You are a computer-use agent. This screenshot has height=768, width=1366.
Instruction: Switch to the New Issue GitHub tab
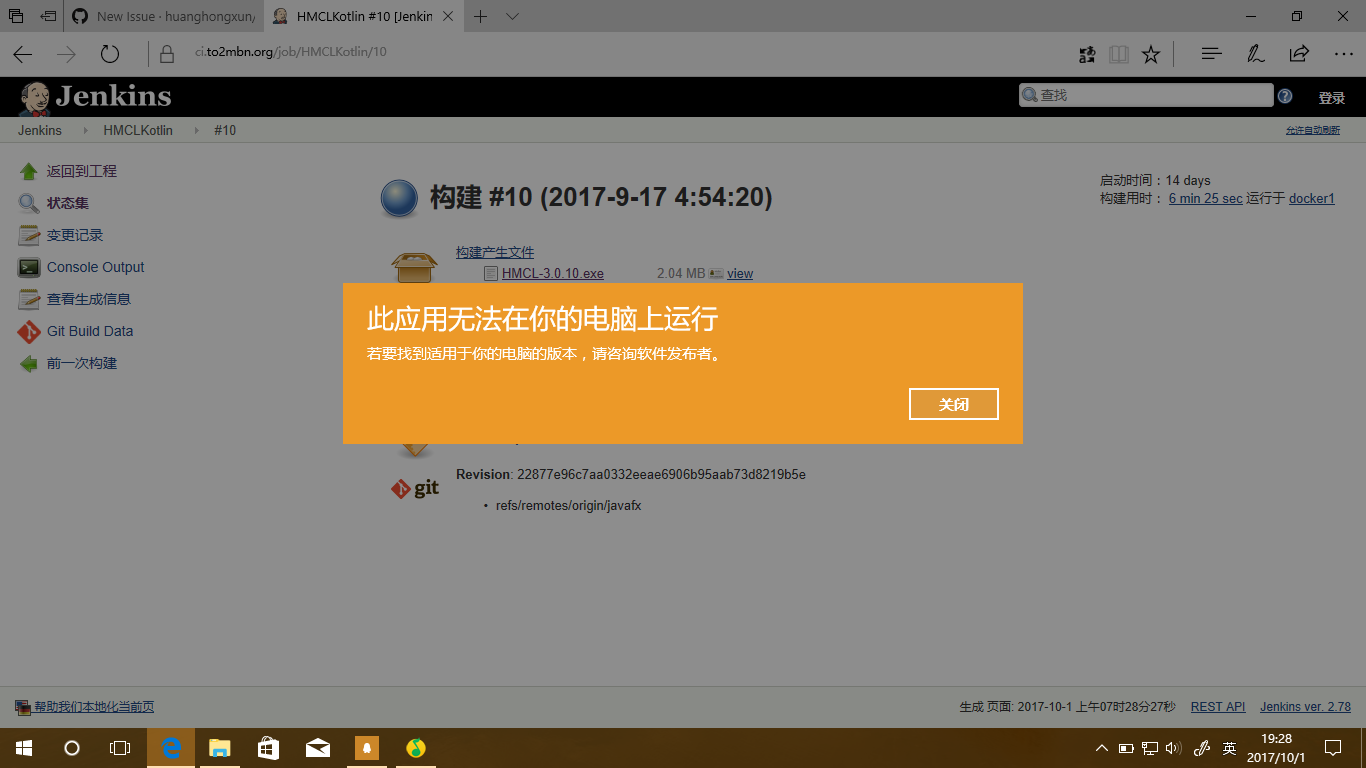coord(163,16)
